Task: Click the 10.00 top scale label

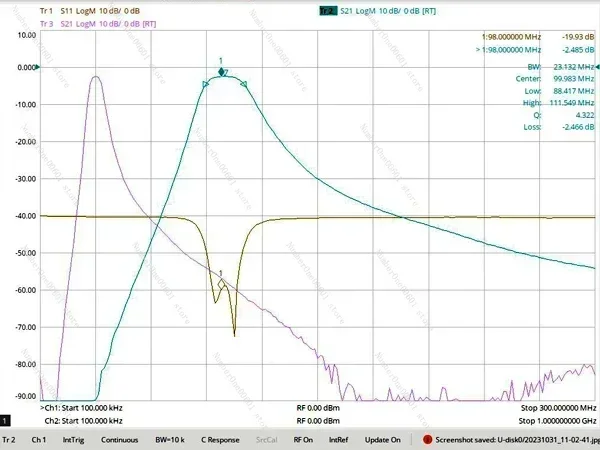Action: [27, 35]
